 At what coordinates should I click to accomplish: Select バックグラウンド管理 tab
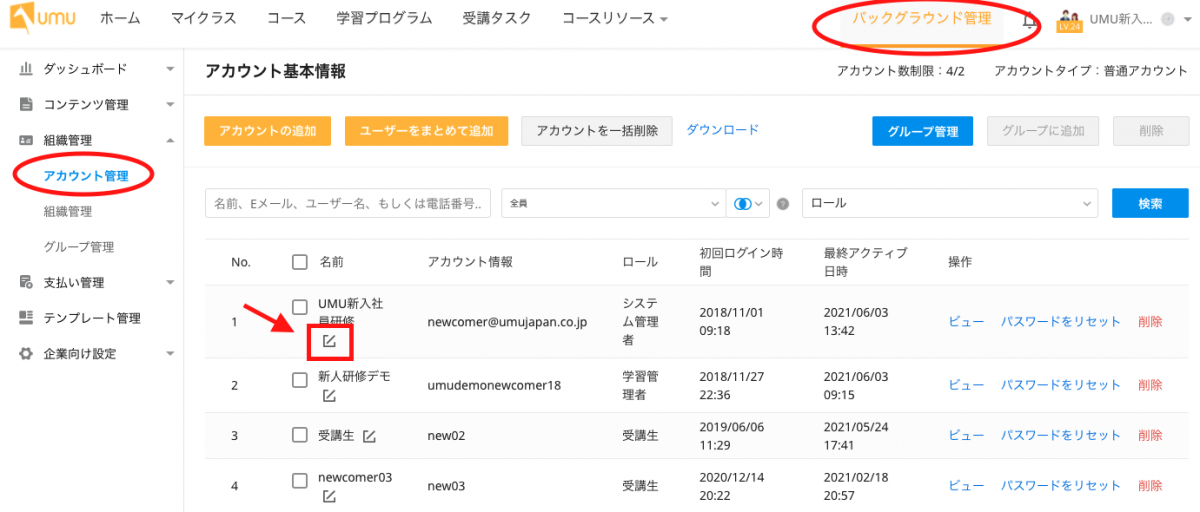click(922, 19)
